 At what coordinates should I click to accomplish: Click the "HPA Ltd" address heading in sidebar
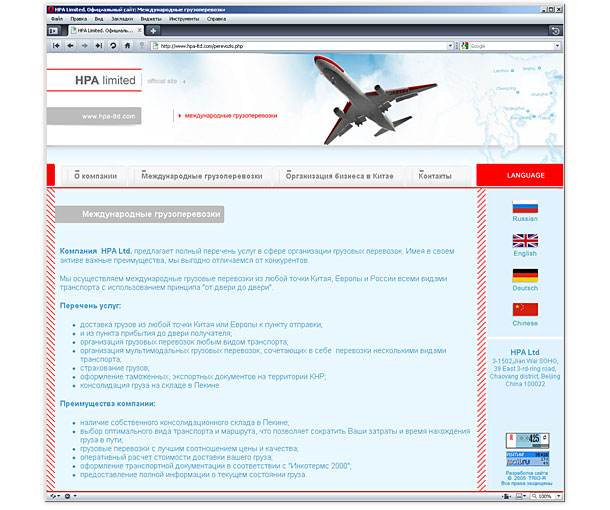525,352
